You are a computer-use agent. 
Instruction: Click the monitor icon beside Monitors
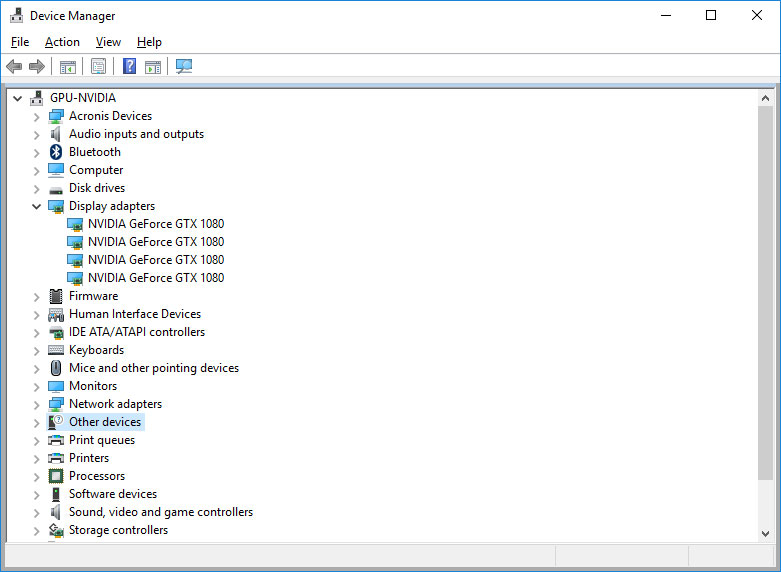click(56, 386)
